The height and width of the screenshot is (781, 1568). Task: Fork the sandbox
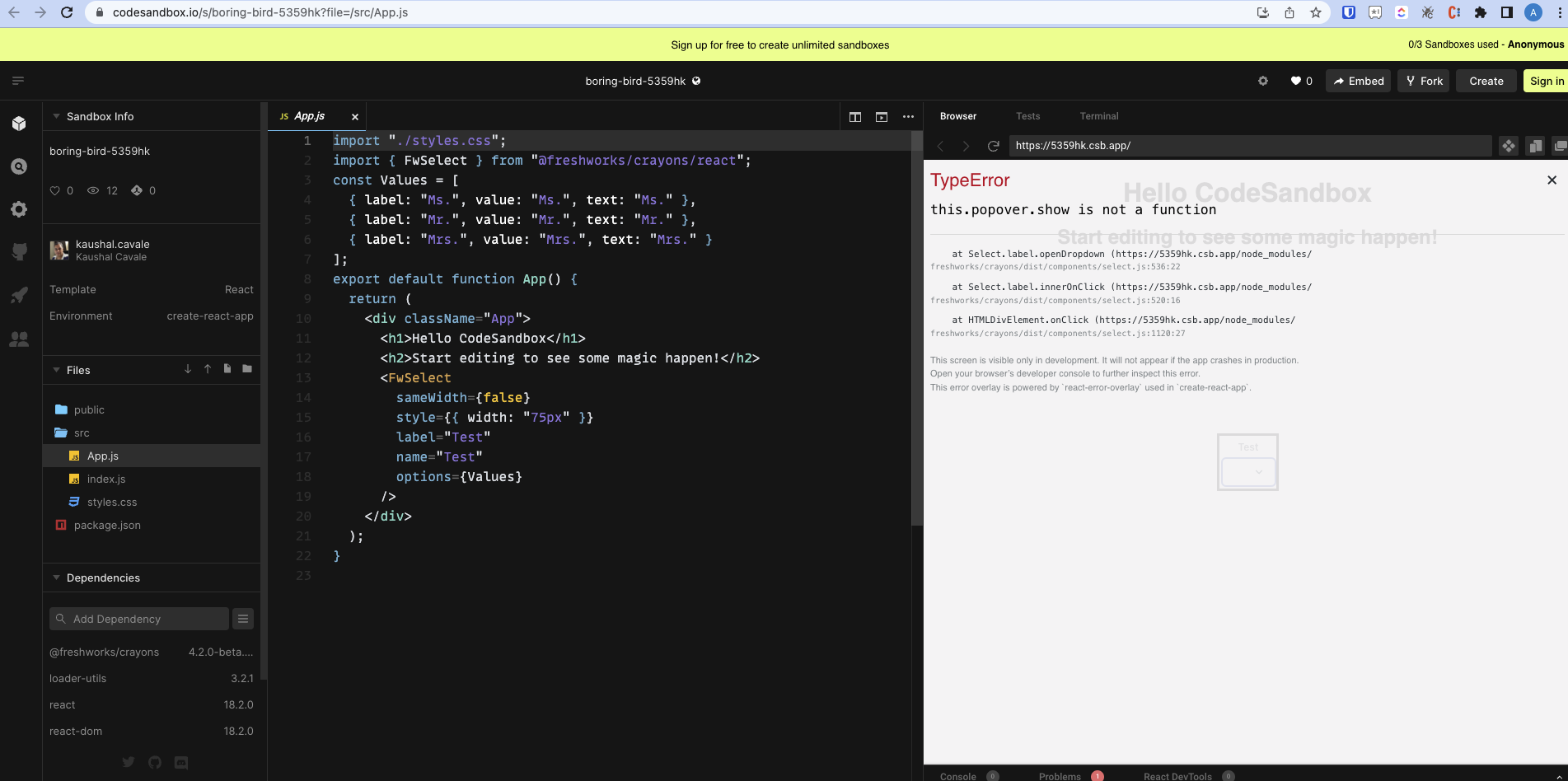click(x=1423, y=81)
